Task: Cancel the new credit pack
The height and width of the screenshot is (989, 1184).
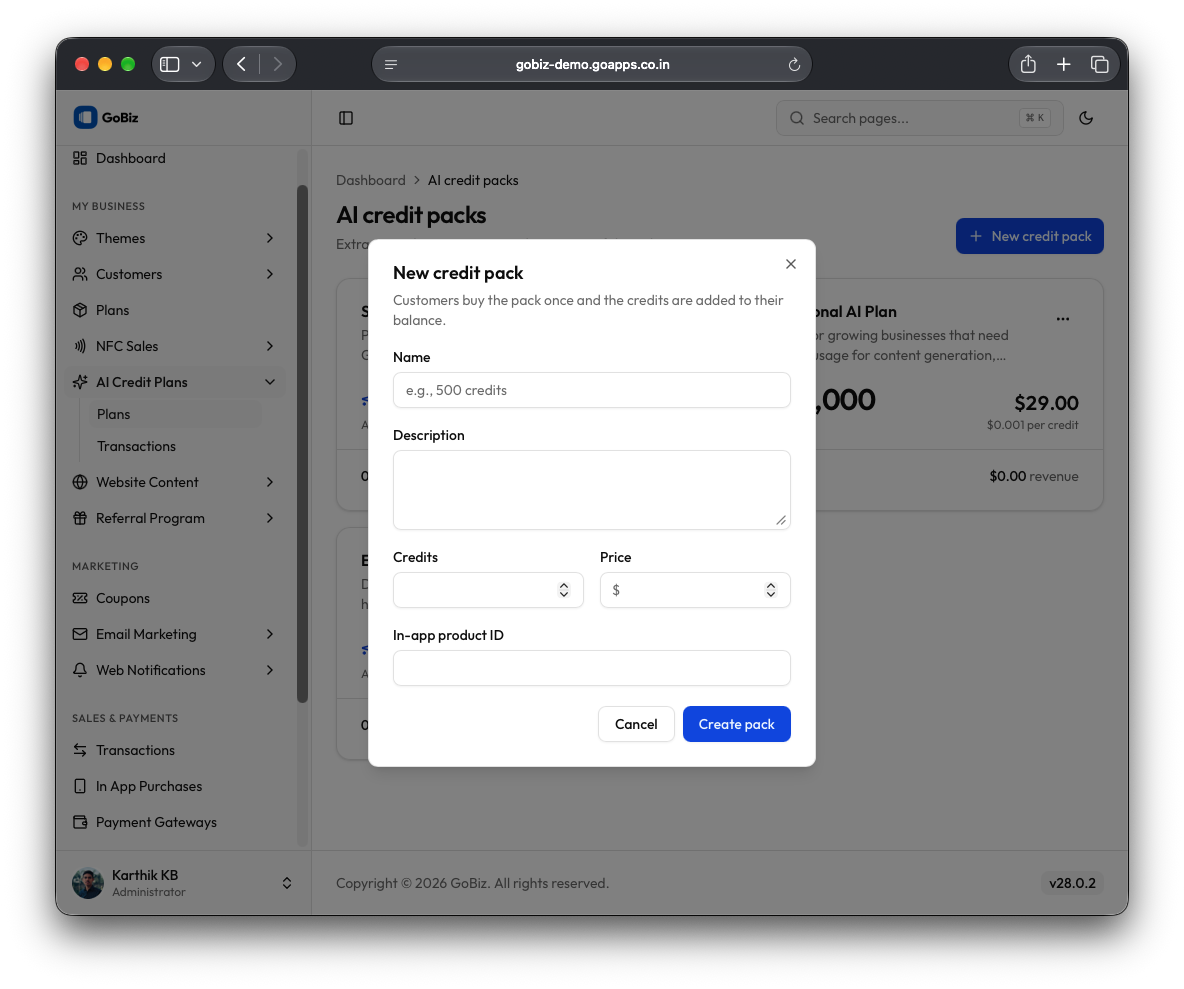Action: coord(636,723)
